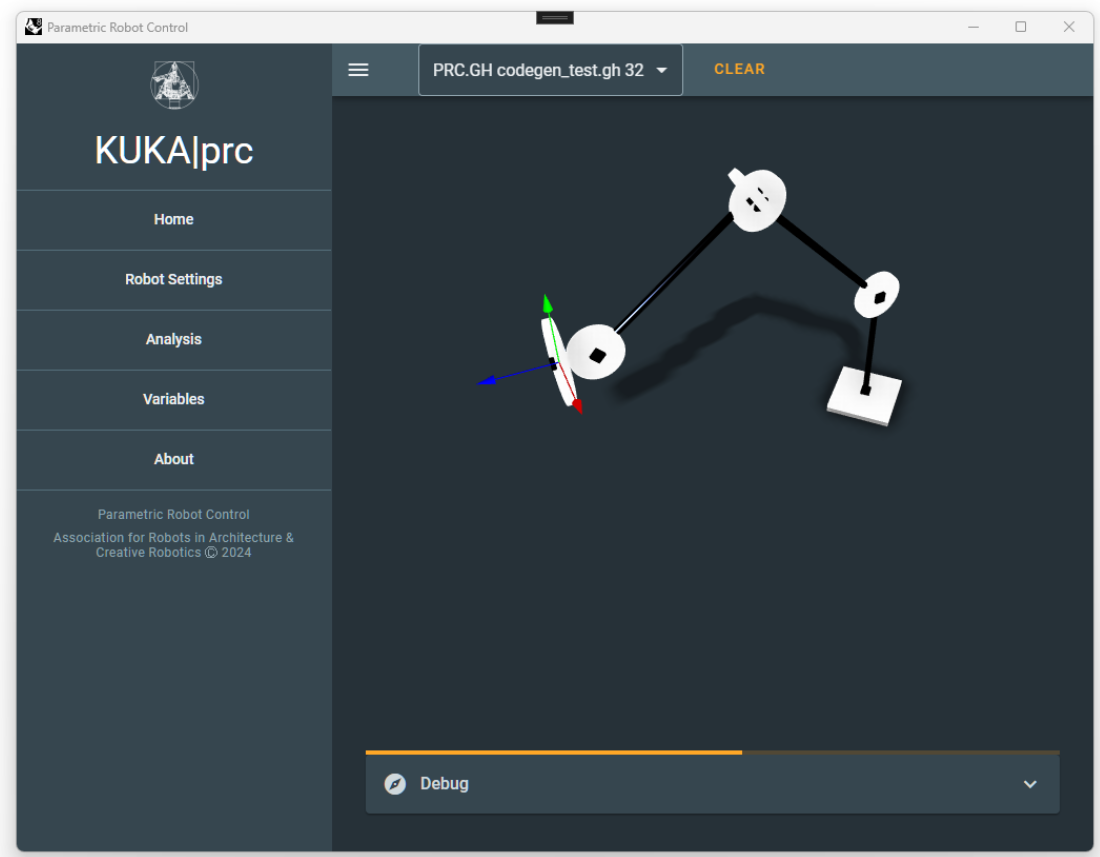The width and height of the screenshot is (1100, 857).
Task: Open the Variables section
Action: pyautogui.click(x=174, y=399)
